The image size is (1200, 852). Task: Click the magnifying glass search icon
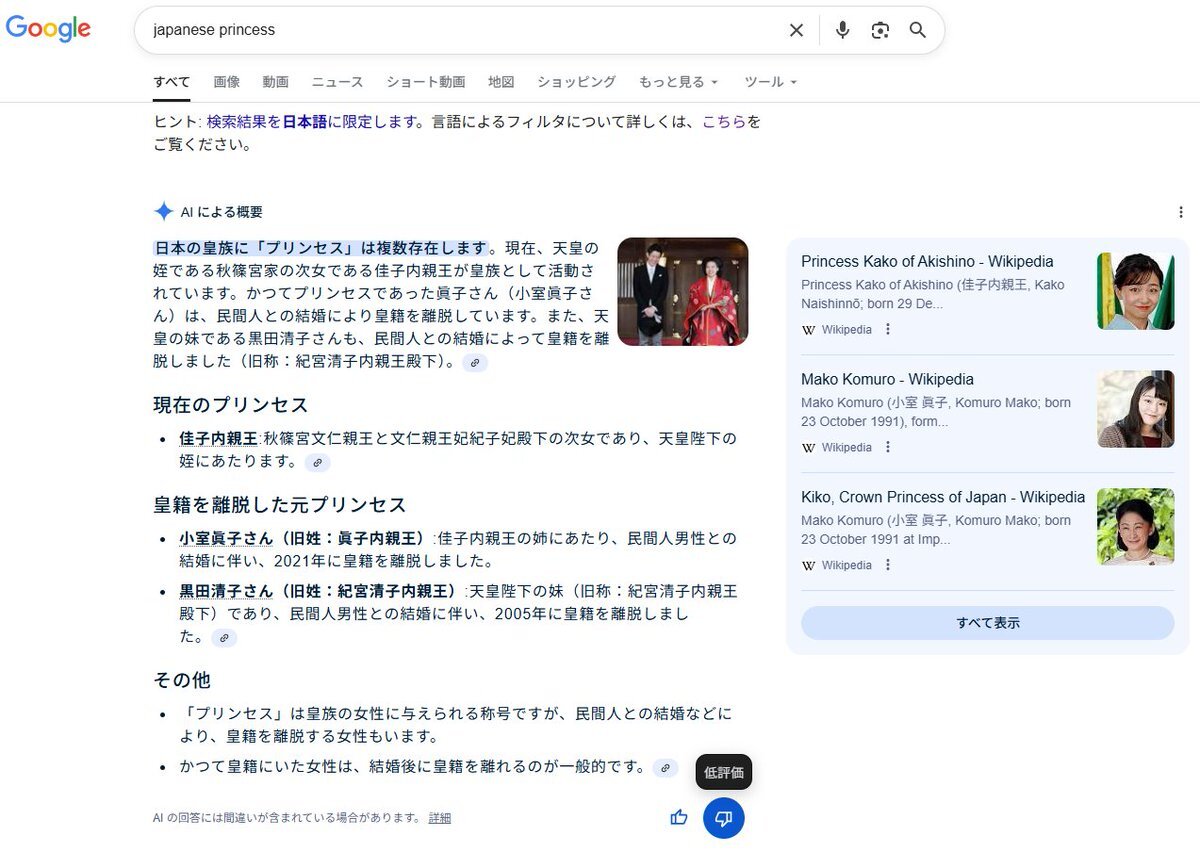[918, 30]
